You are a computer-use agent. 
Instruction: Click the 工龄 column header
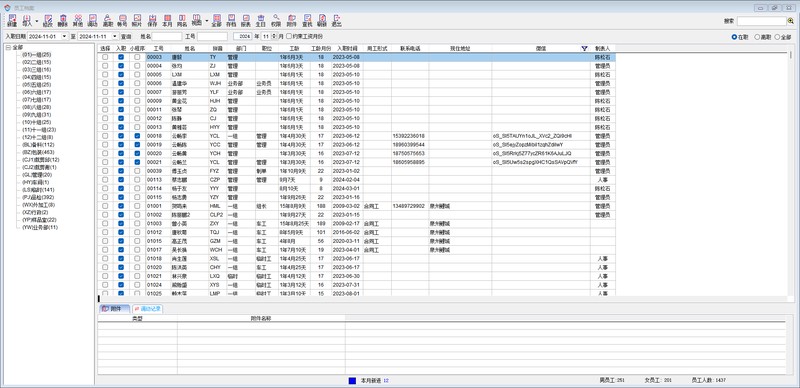click(x=294, y=48)
